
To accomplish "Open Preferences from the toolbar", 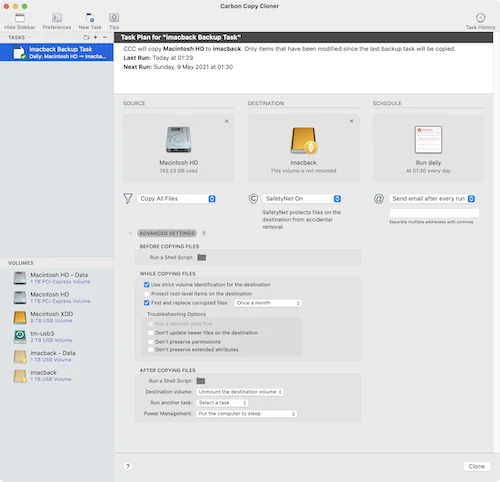I will 57,21.
